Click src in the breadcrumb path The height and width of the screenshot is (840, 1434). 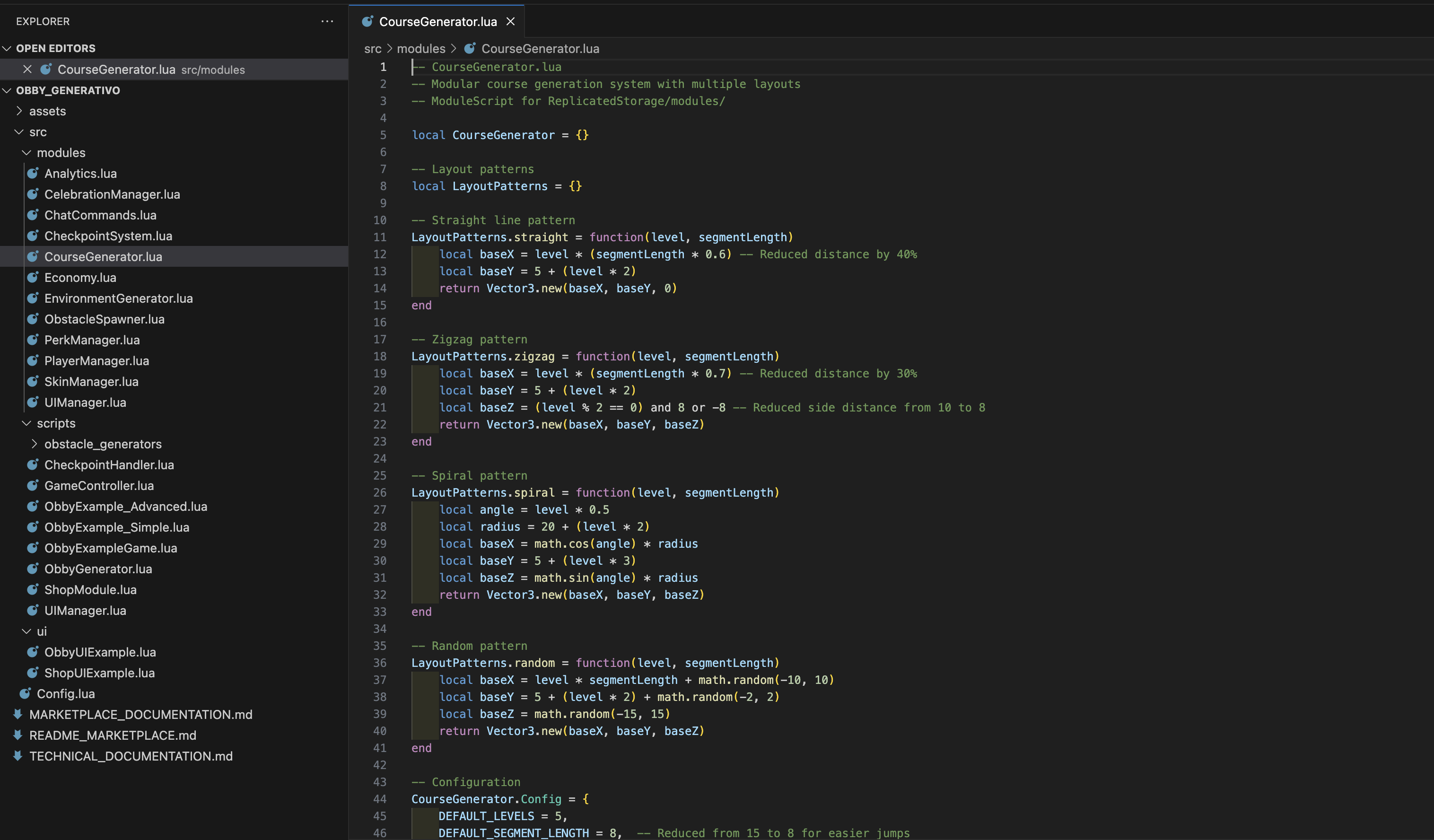point(373,48)
